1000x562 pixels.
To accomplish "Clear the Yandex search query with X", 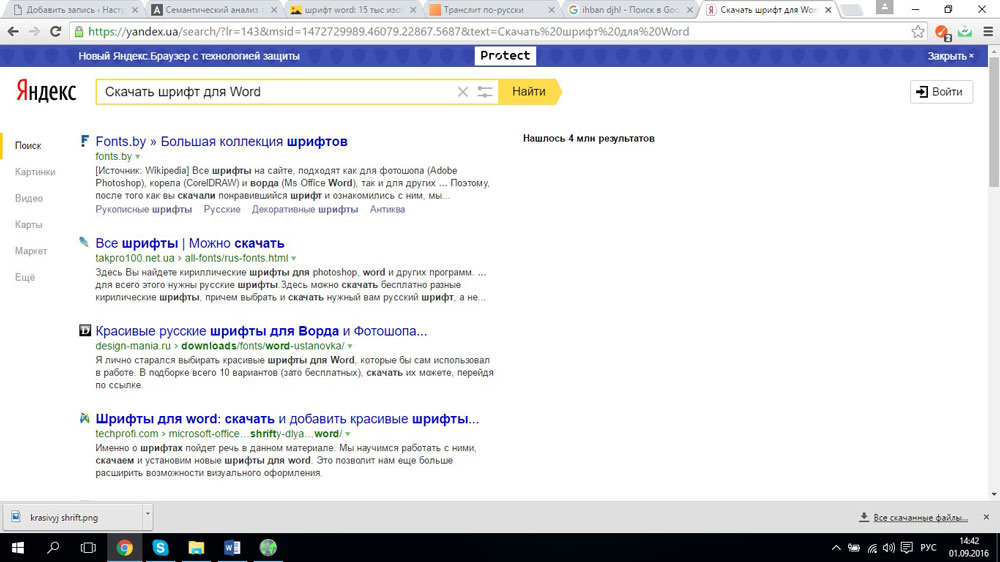I will 462,92.
